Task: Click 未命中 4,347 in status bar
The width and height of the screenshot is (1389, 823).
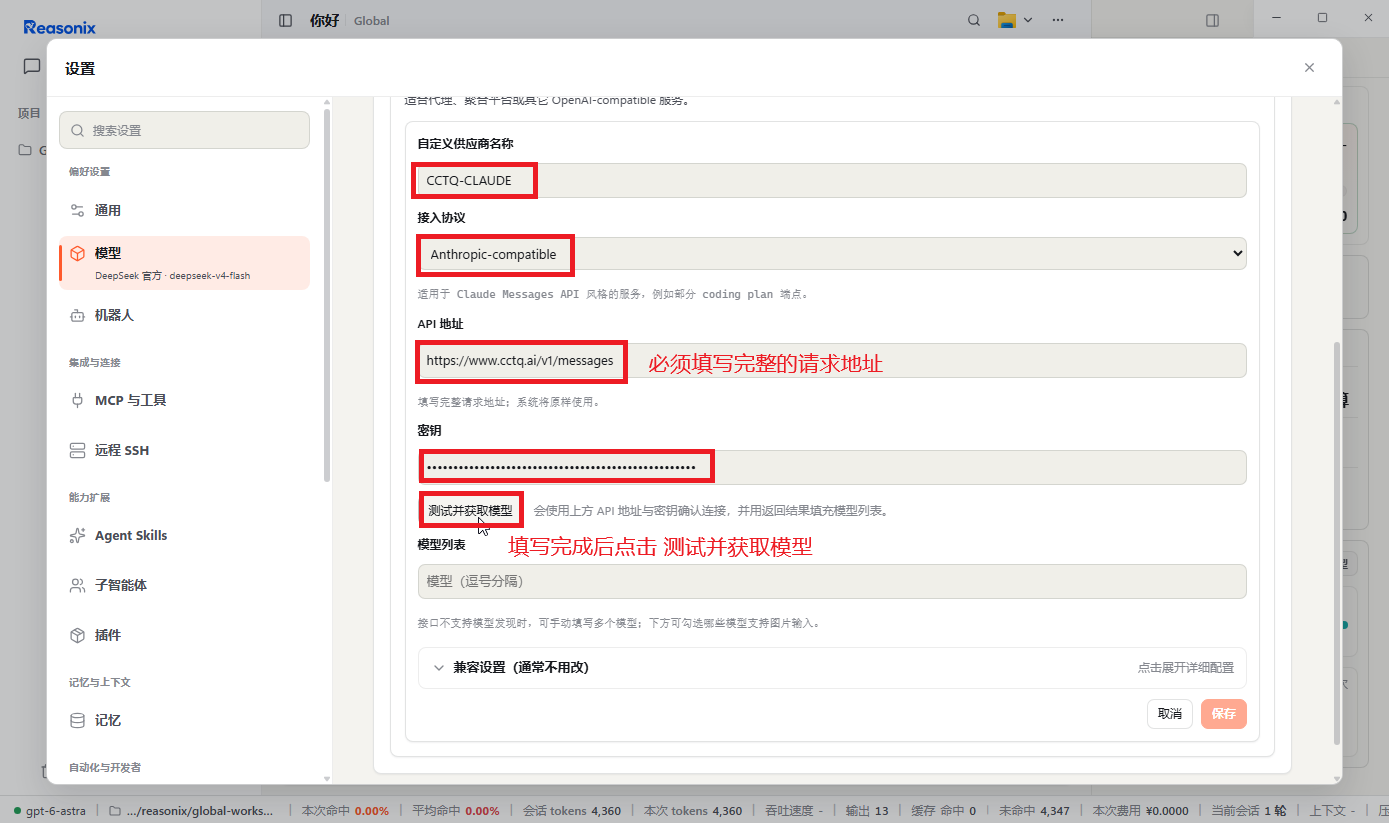Action: (1034, 811)
